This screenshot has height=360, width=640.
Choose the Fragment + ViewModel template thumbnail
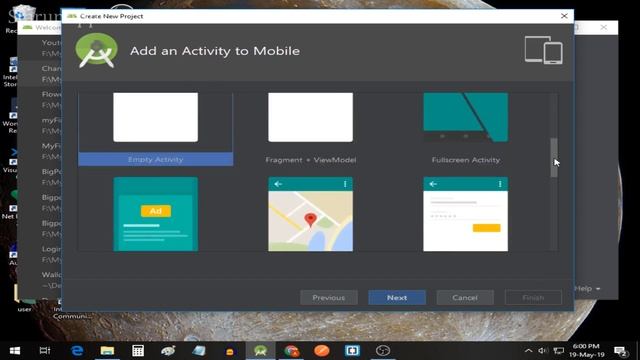(311, 117)
